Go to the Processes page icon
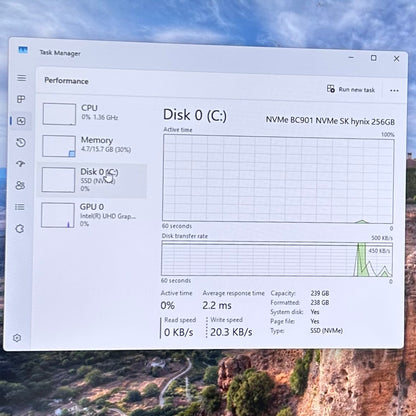This screenshot has height=416, width=416. tap(21, 99)
